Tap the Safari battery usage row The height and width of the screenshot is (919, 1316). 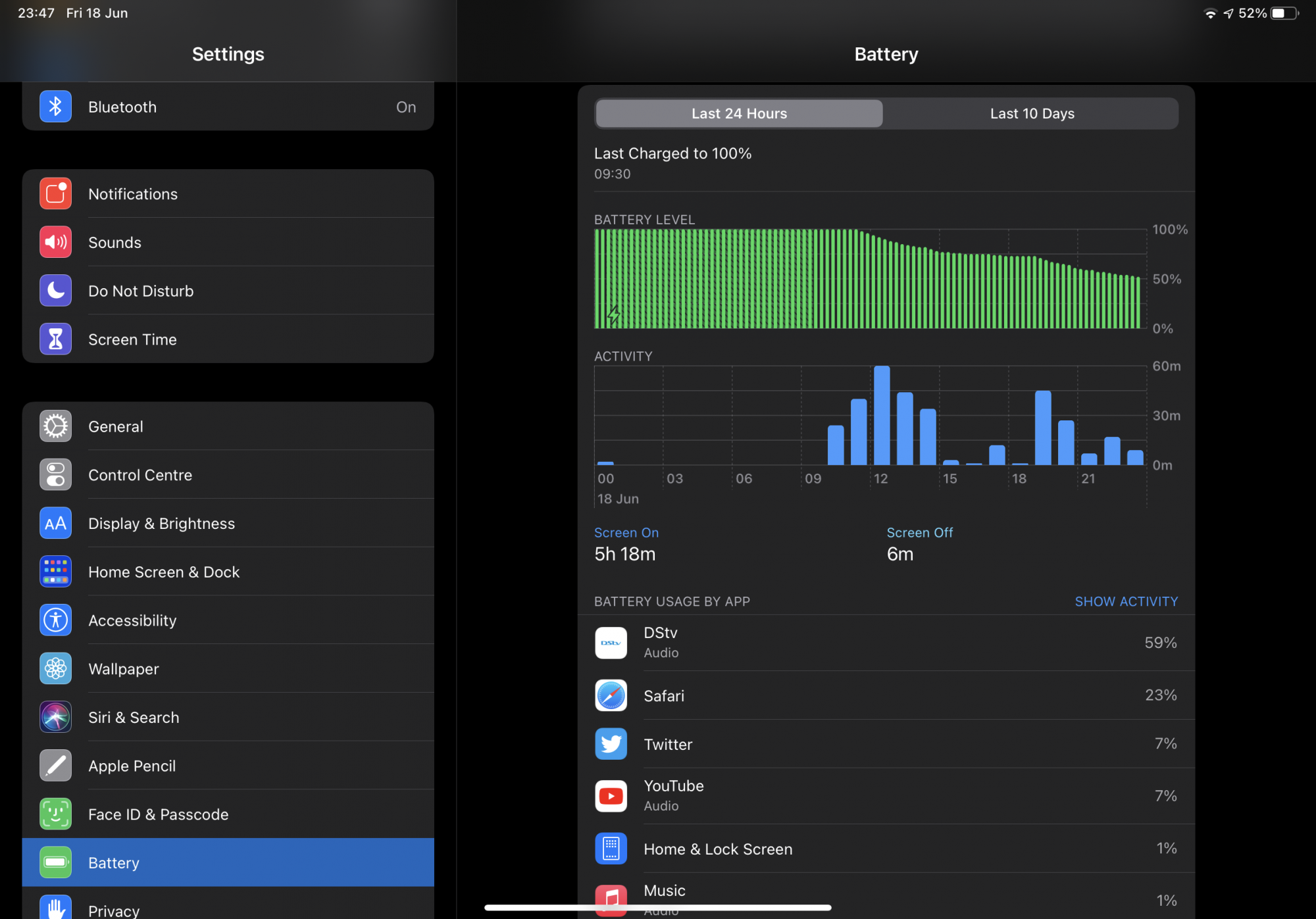pos(885,695)
